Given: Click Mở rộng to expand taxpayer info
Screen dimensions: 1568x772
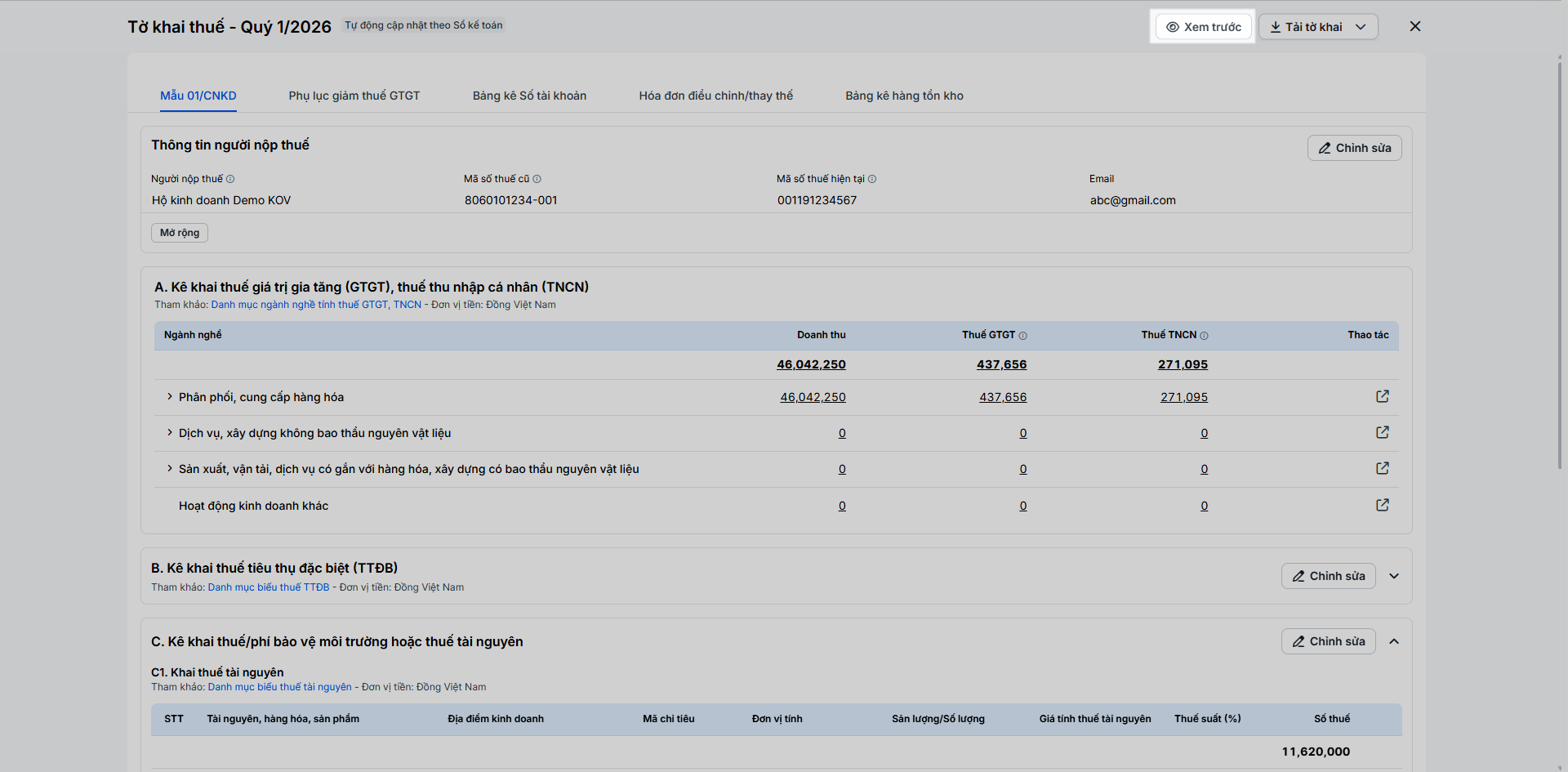Looking at the screenshot, I should click(180, 233).
